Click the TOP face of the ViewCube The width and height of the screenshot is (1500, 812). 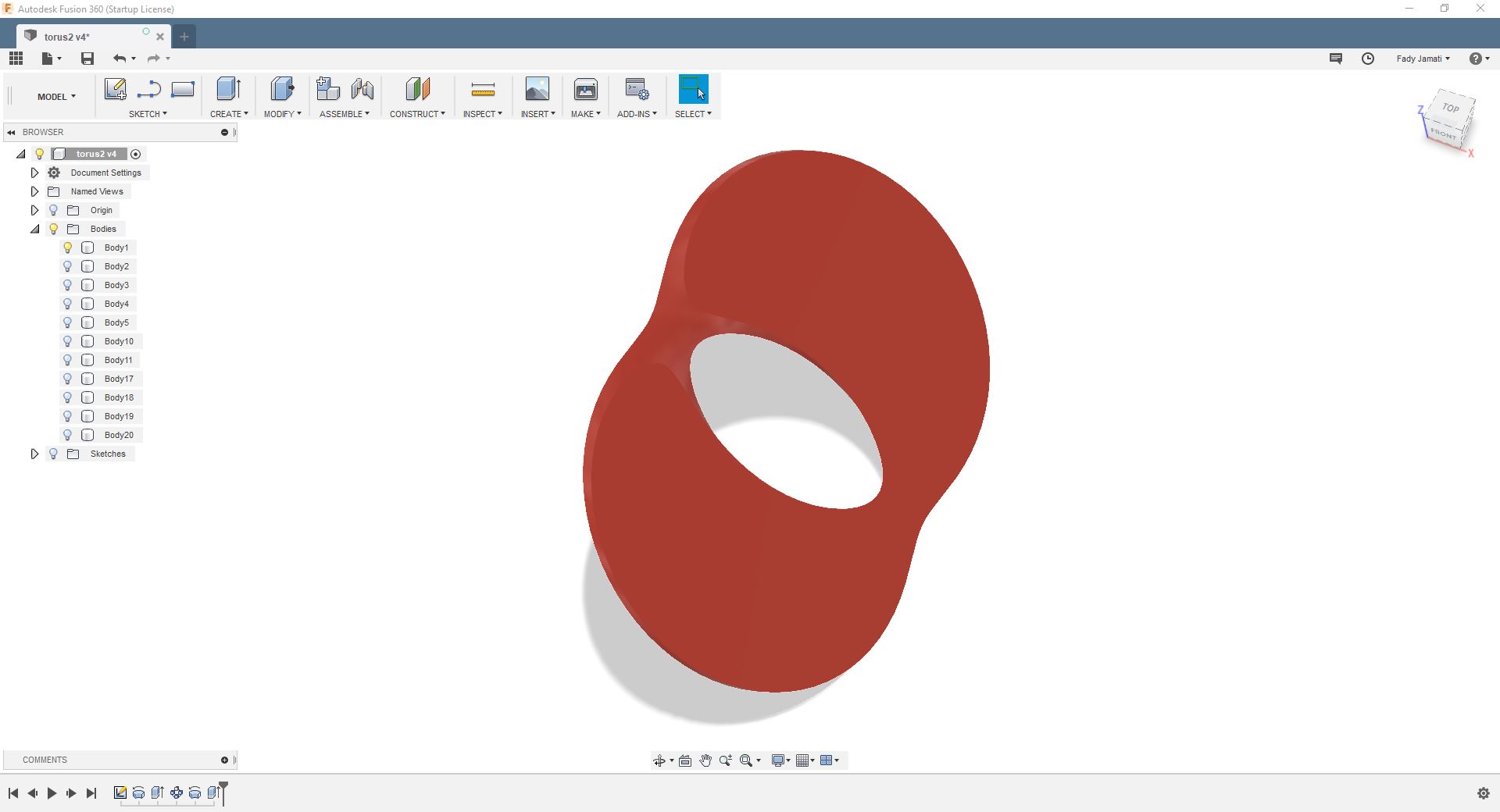coord(1451,108)
